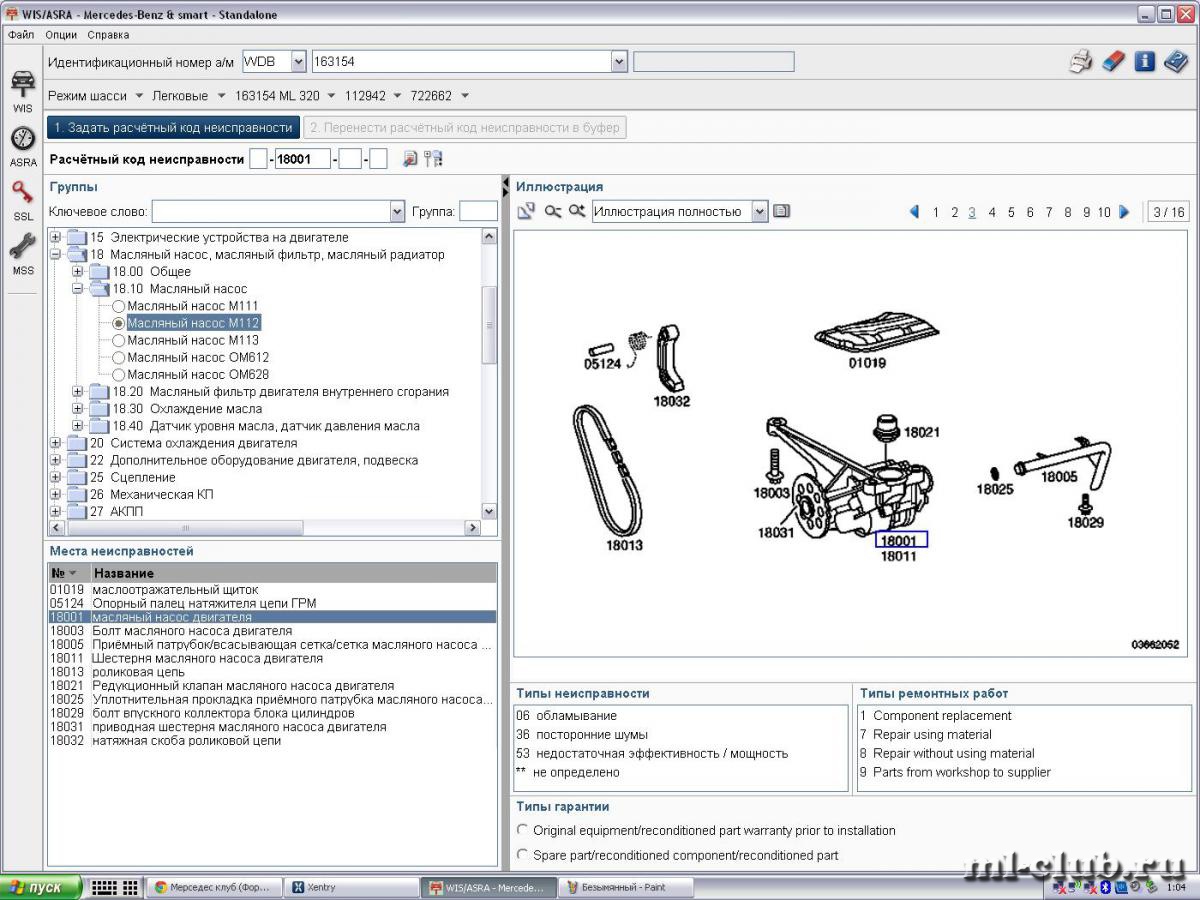Image resolution: width=1200 pixels, height=900 pixels.
Task: Choose the Spare part/reconditioned component warranty option
Action: coord(523,855)
